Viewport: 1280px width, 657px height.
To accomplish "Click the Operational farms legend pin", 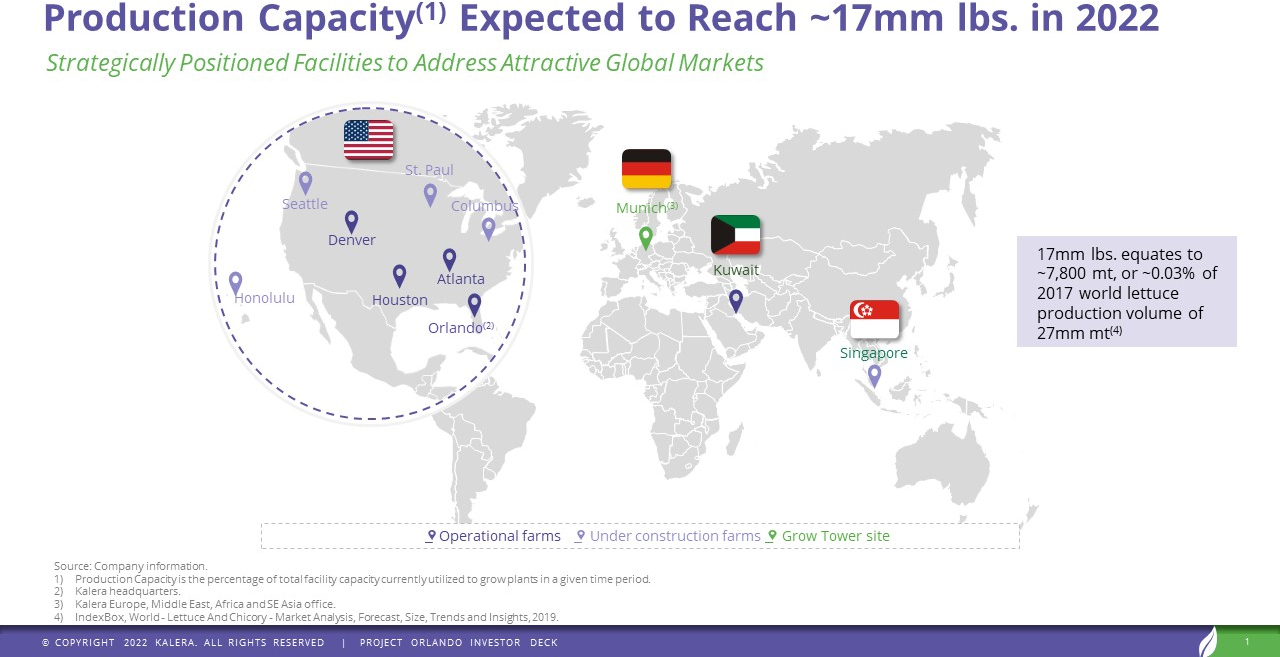I will pyautogui.click(x=431, y=536).
